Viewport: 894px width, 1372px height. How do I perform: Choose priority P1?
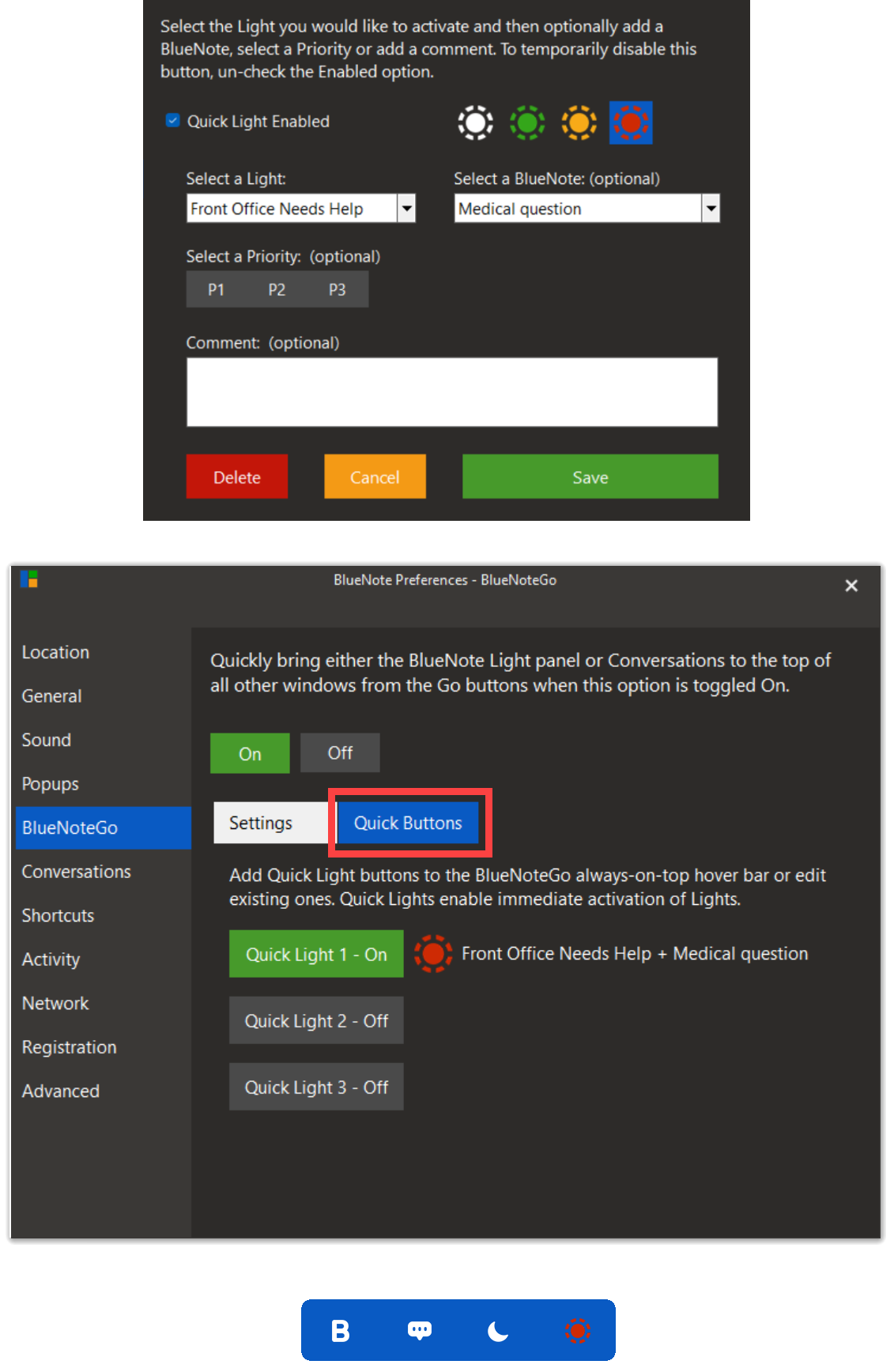pyautogui.click(x=216, y=289)
